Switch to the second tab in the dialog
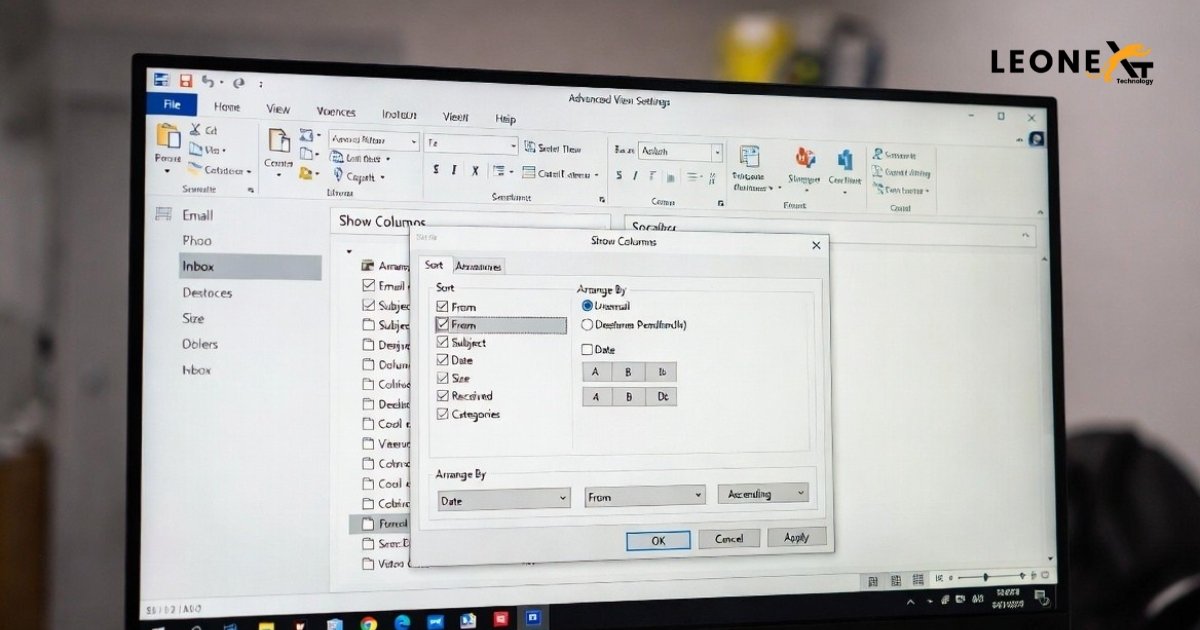The height and width of the screenshot is (630, 1200). pyautogui.click(x=479, y=267)
